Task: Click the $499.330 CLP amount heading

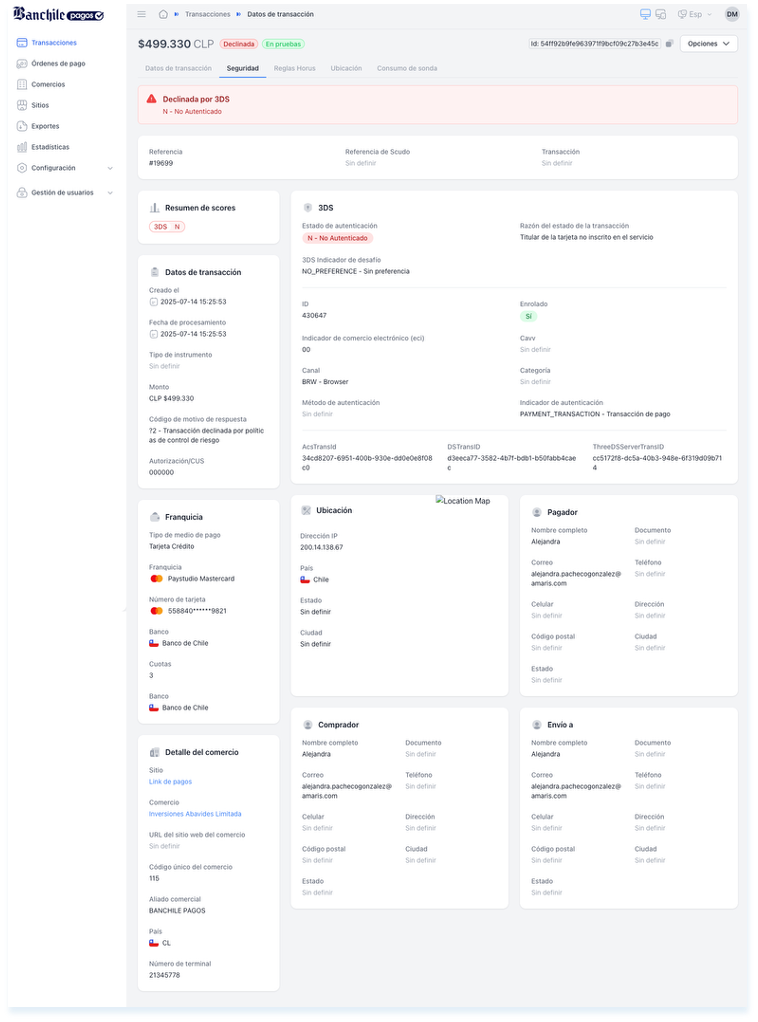Action: (175, 44)
